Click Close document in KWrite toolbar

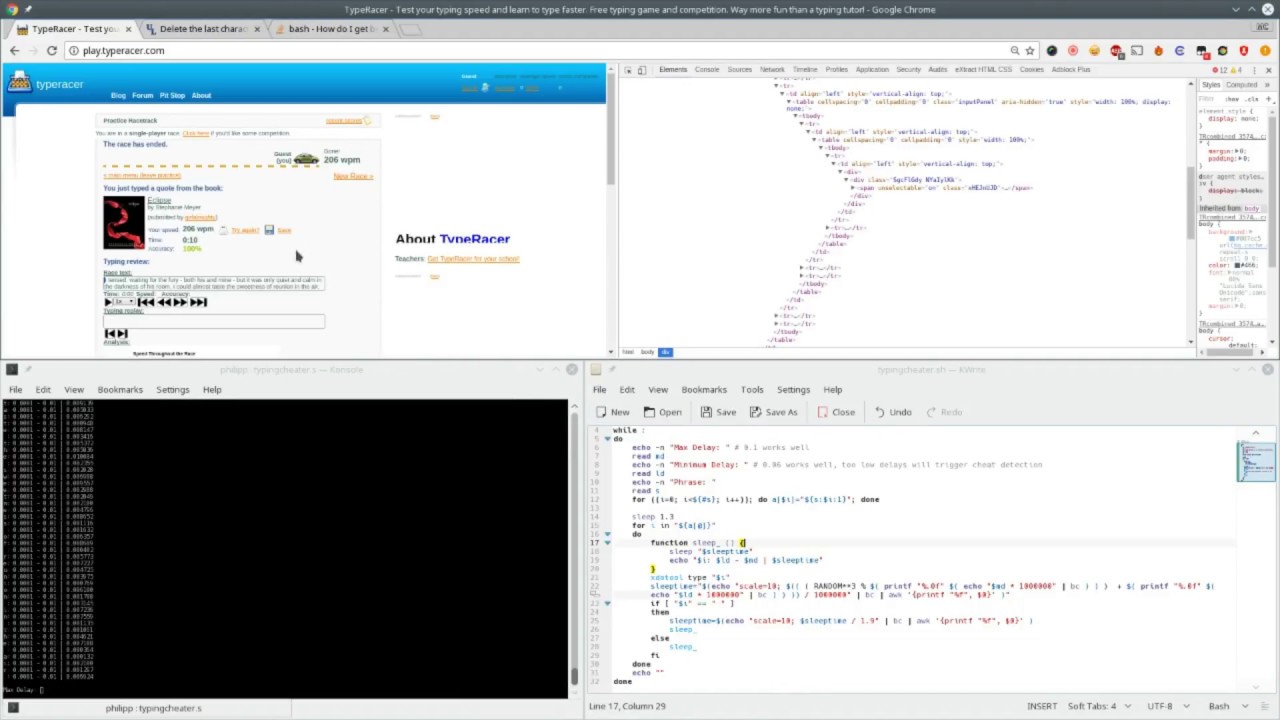click(836, 412)
